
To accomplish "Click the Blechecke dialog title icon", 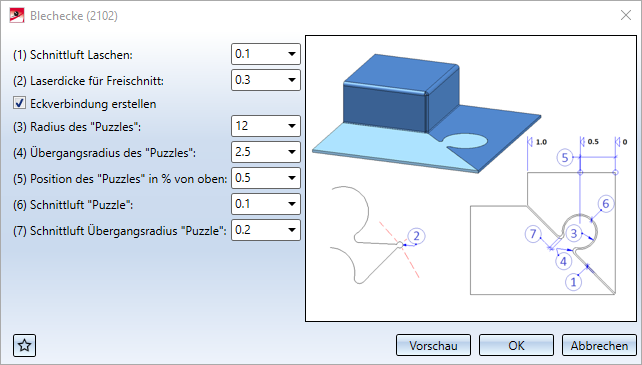I will (x=17, y=16).
